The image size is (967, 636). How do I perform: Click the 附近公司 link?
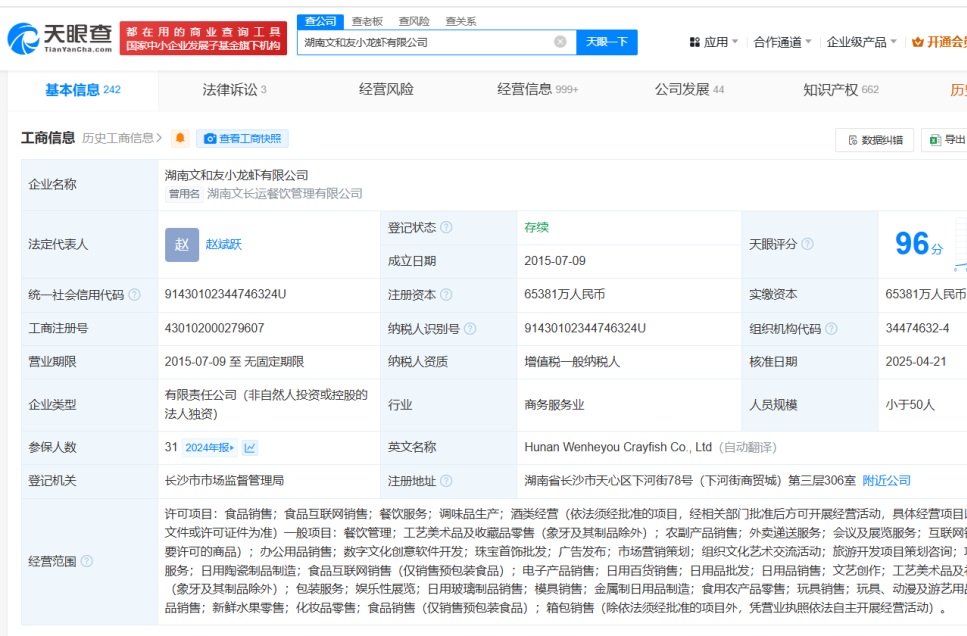click(886, 481)
